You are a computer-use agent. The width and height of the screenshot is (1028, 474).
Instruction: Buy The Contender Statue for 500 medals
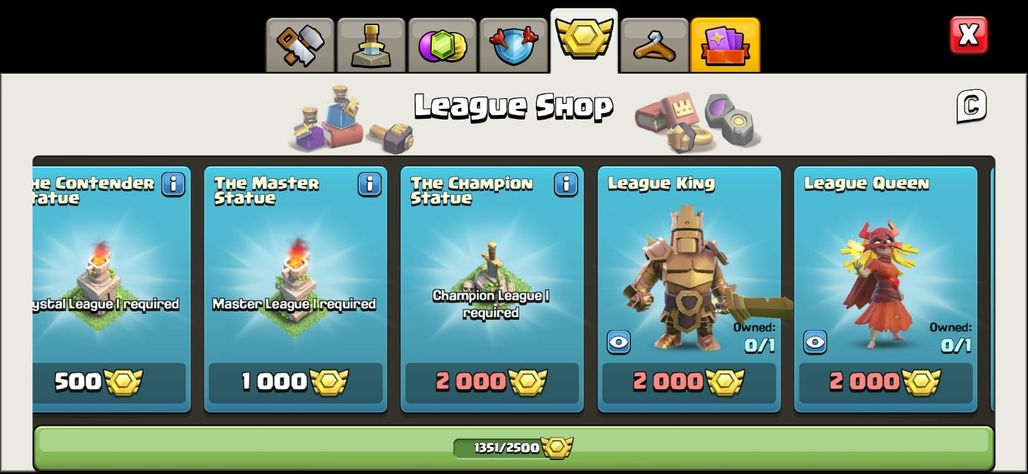[x=108, y=382]
